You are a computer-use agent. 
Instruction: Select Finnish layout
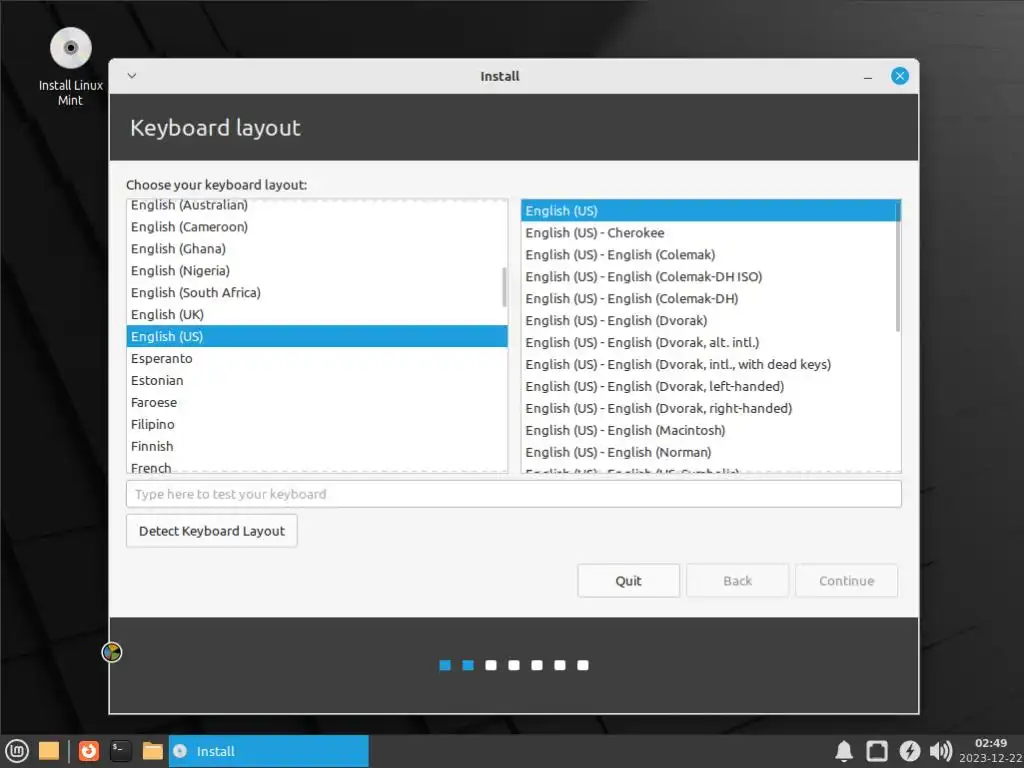tap(317, 446)
